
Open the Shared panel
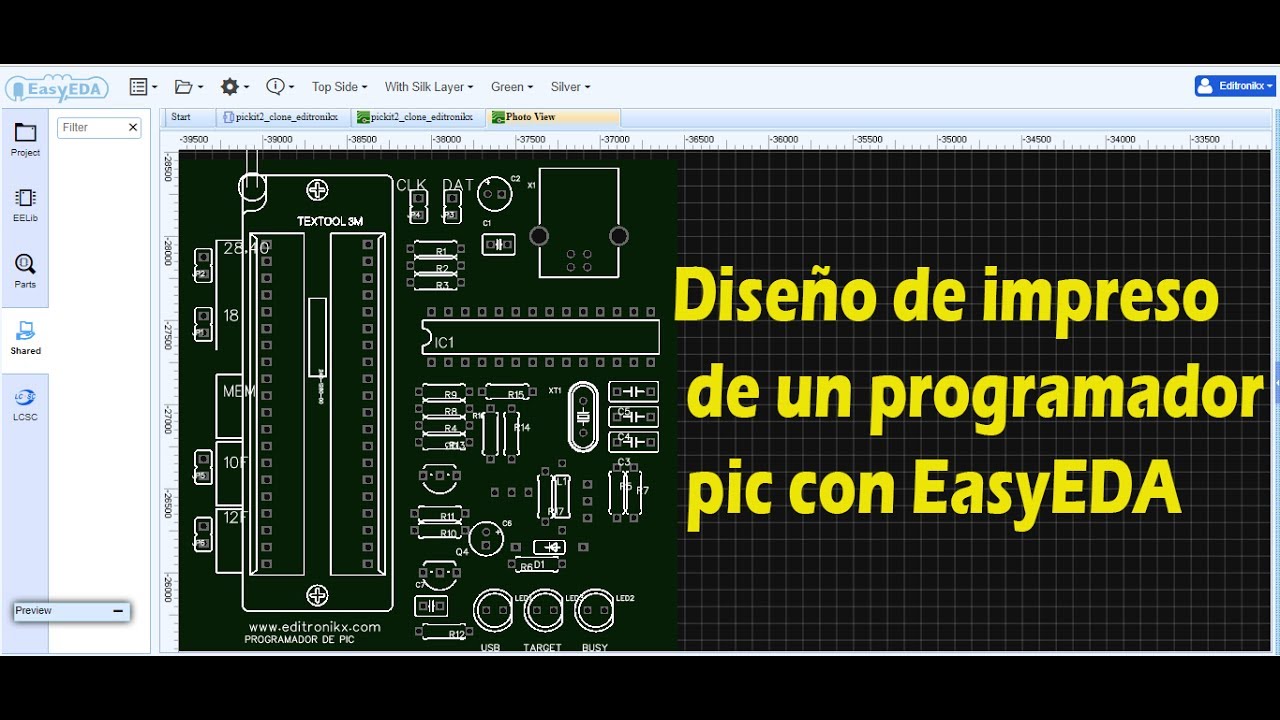point(25,338)
